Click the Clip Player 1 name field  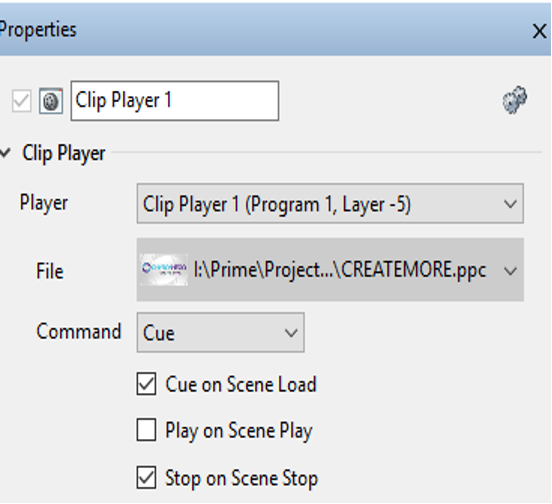click(x=175, y=101)
